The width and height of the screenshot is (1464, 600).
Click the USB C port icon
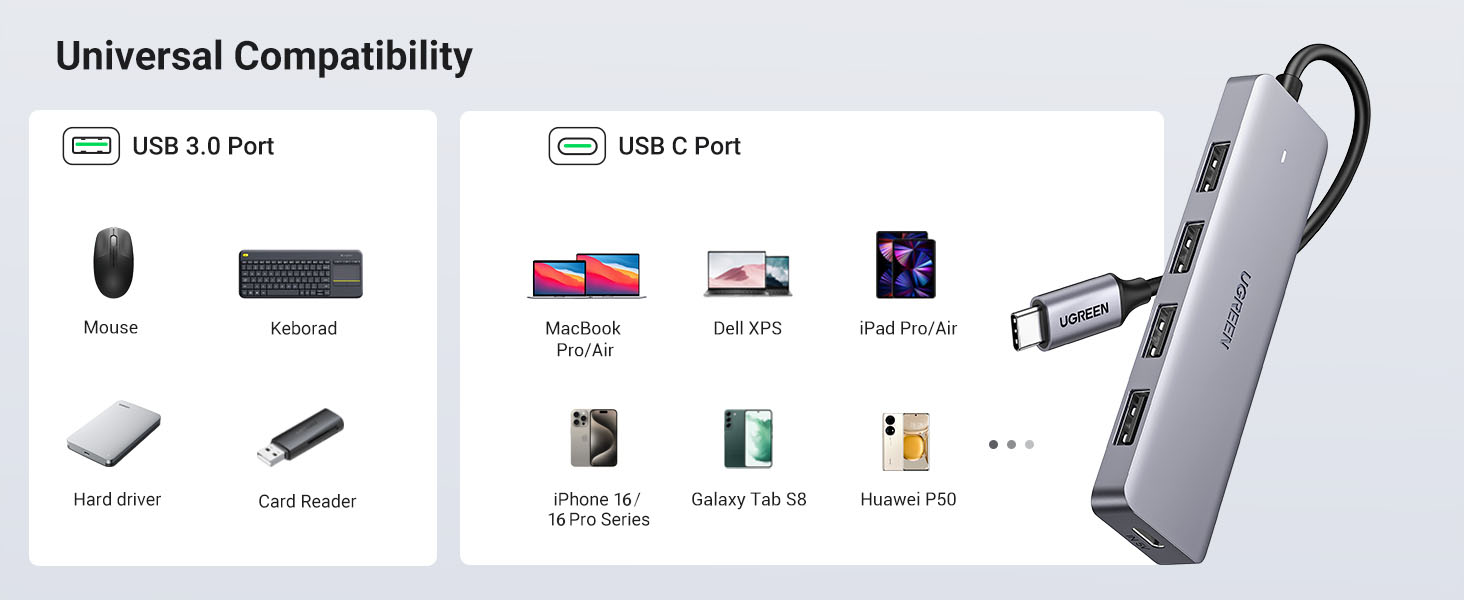coord(577,146)
